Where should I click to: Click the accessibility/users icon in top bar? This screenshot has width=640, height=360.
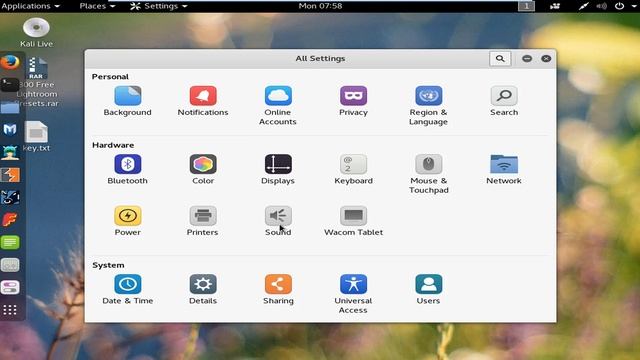pos(555,6)
